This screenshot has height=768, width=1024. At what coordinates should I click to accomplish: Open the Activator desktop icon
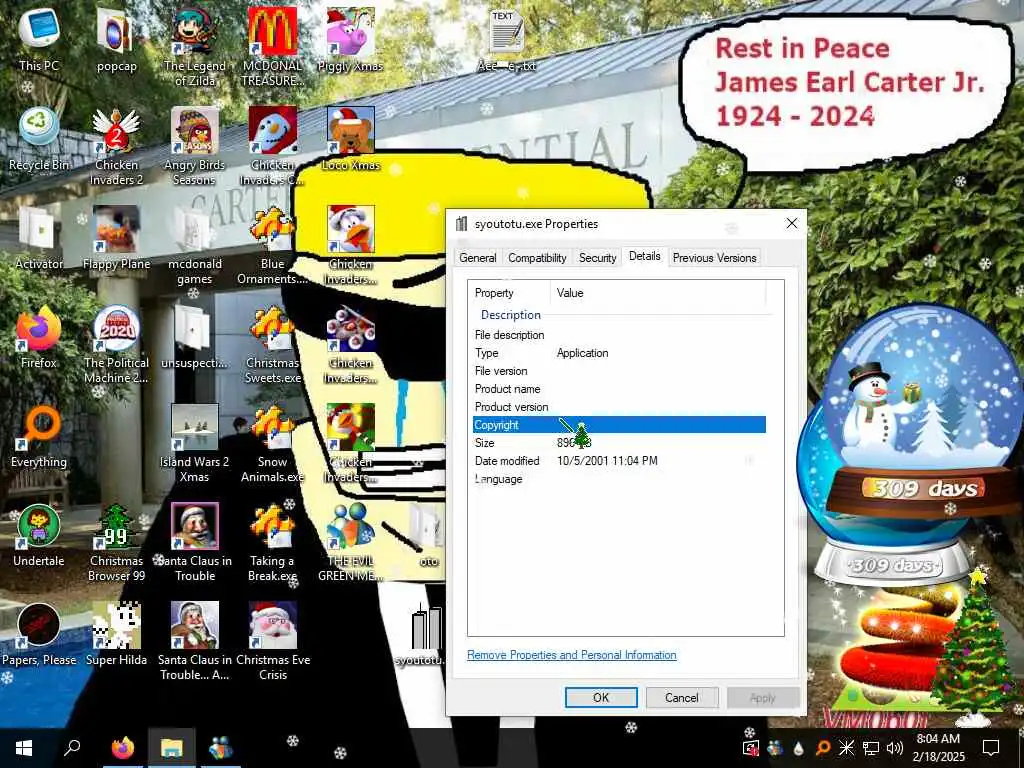(x=39, y=239)
